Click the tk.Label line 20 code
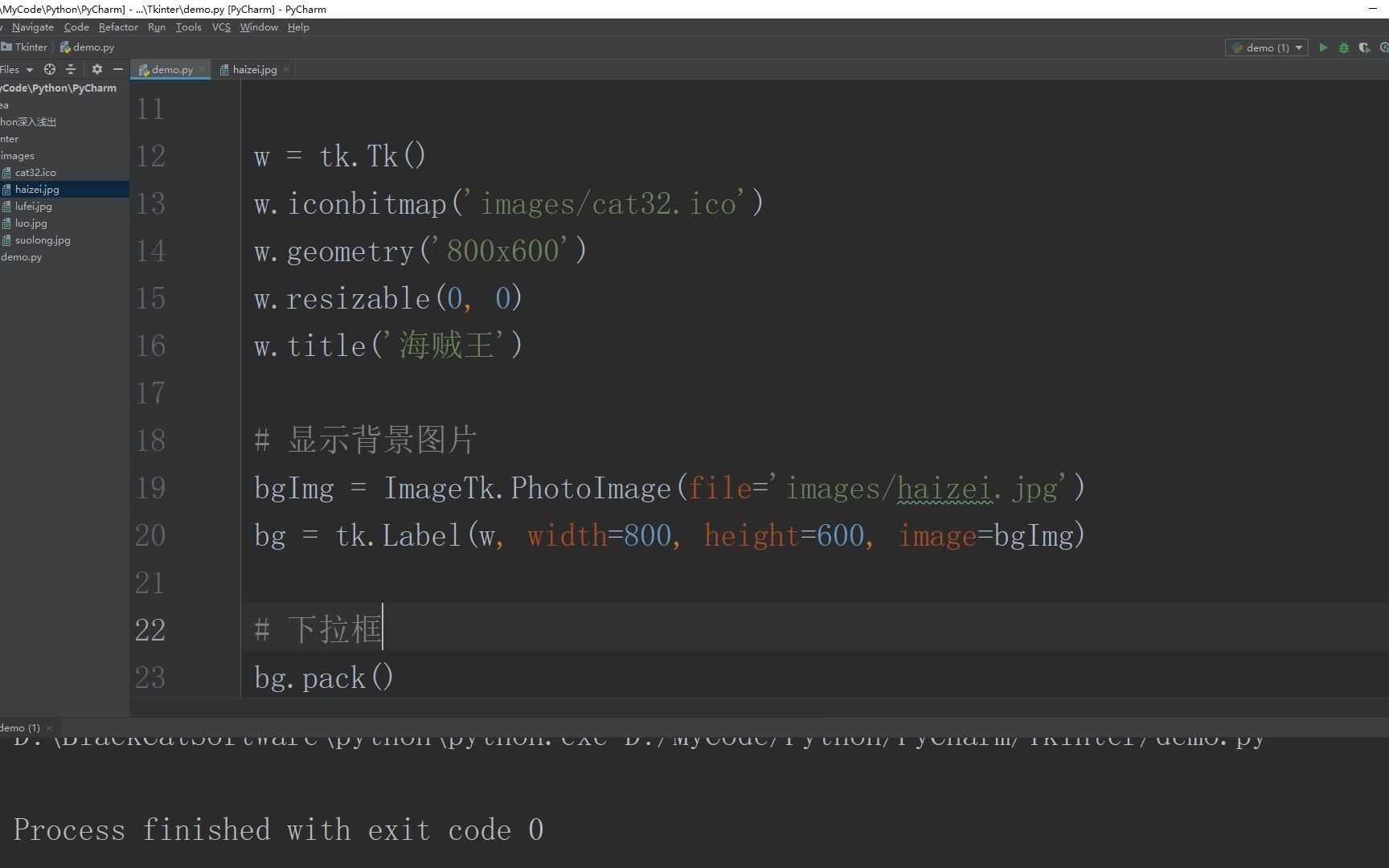Viewport: 1389px width, 868px height. 670,535
